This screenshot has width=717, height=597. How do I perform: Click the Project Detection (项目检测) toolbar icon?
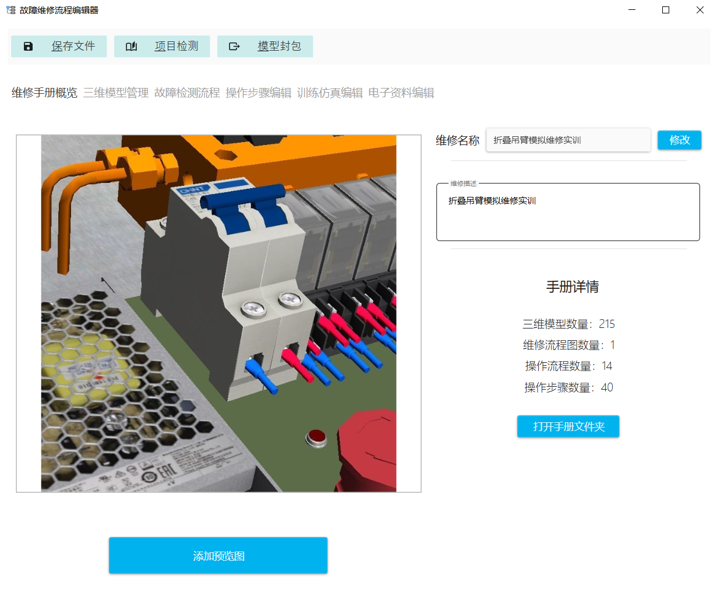[131, 47]
